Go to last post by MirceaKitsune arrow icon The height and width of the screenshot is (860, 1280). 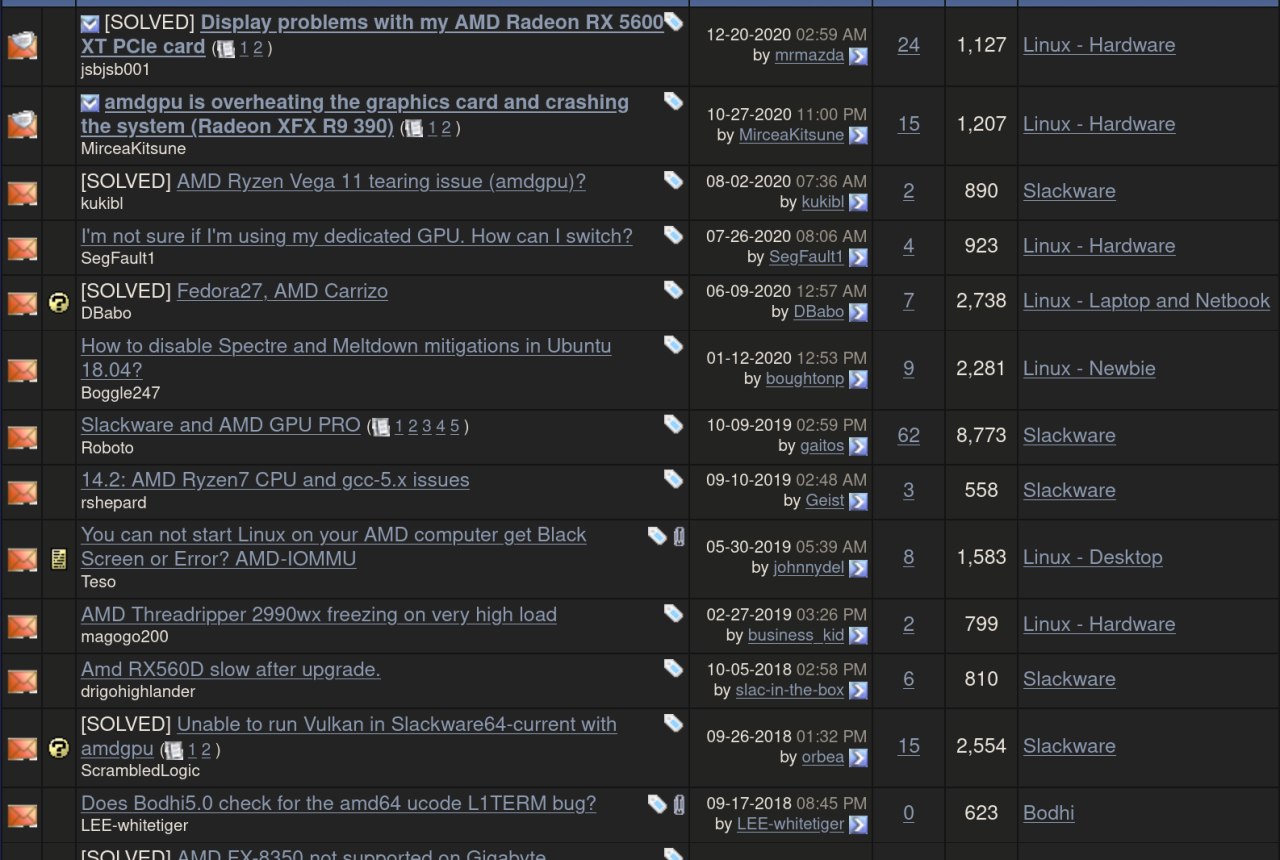coord(858,135)
